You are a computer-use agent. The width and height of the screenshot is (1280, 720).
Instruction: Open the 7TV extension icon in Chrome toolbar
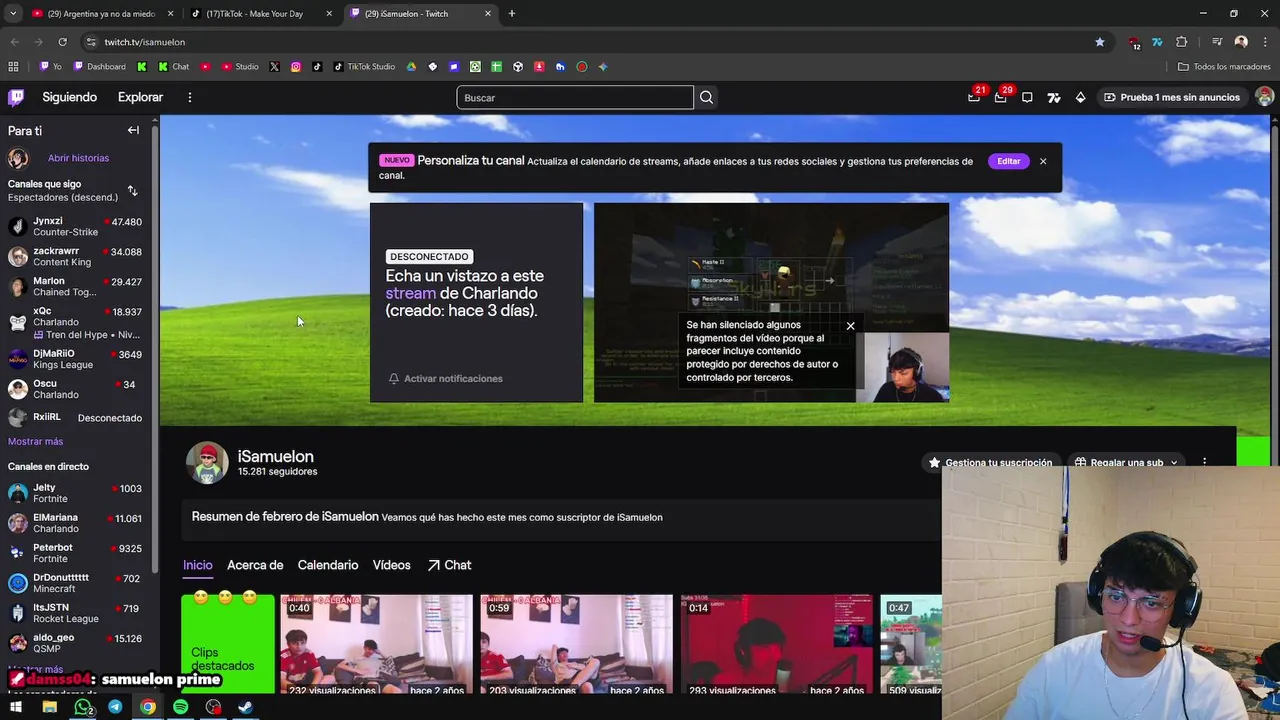pyautogui.click(x=1157, y=42)
